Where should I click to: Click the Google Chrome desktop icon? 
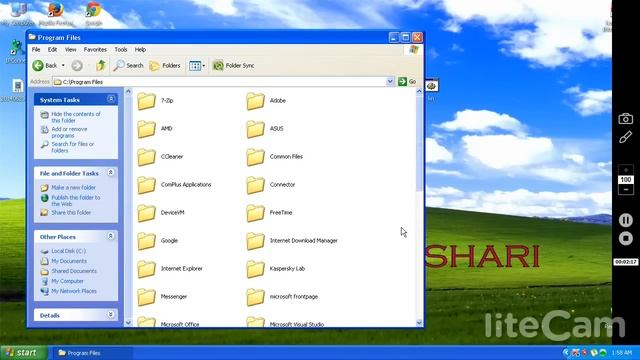click(93, 14)
